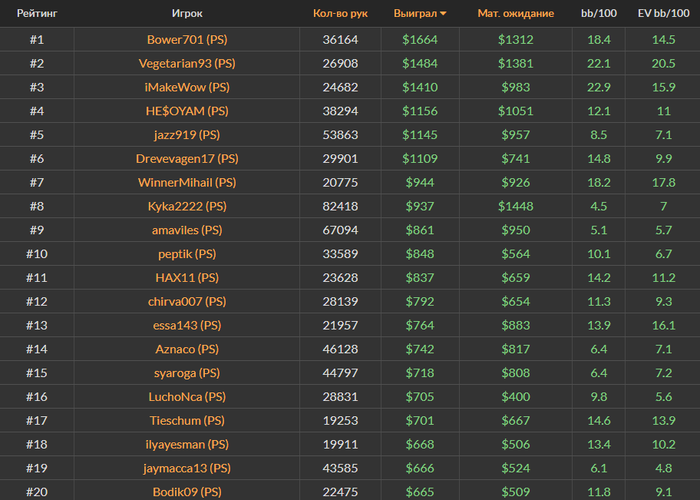This screenshot has height=500, width=700.
Task: Select expectation value $983
Action: tap(516, 87)
